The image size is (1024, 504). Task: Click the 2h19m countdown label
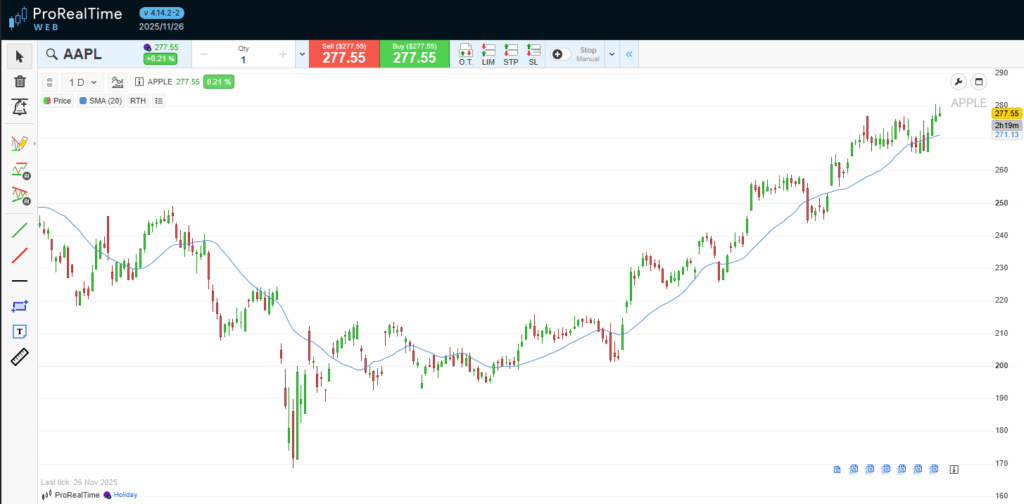pyautogui.click(x=1007, y=125)
